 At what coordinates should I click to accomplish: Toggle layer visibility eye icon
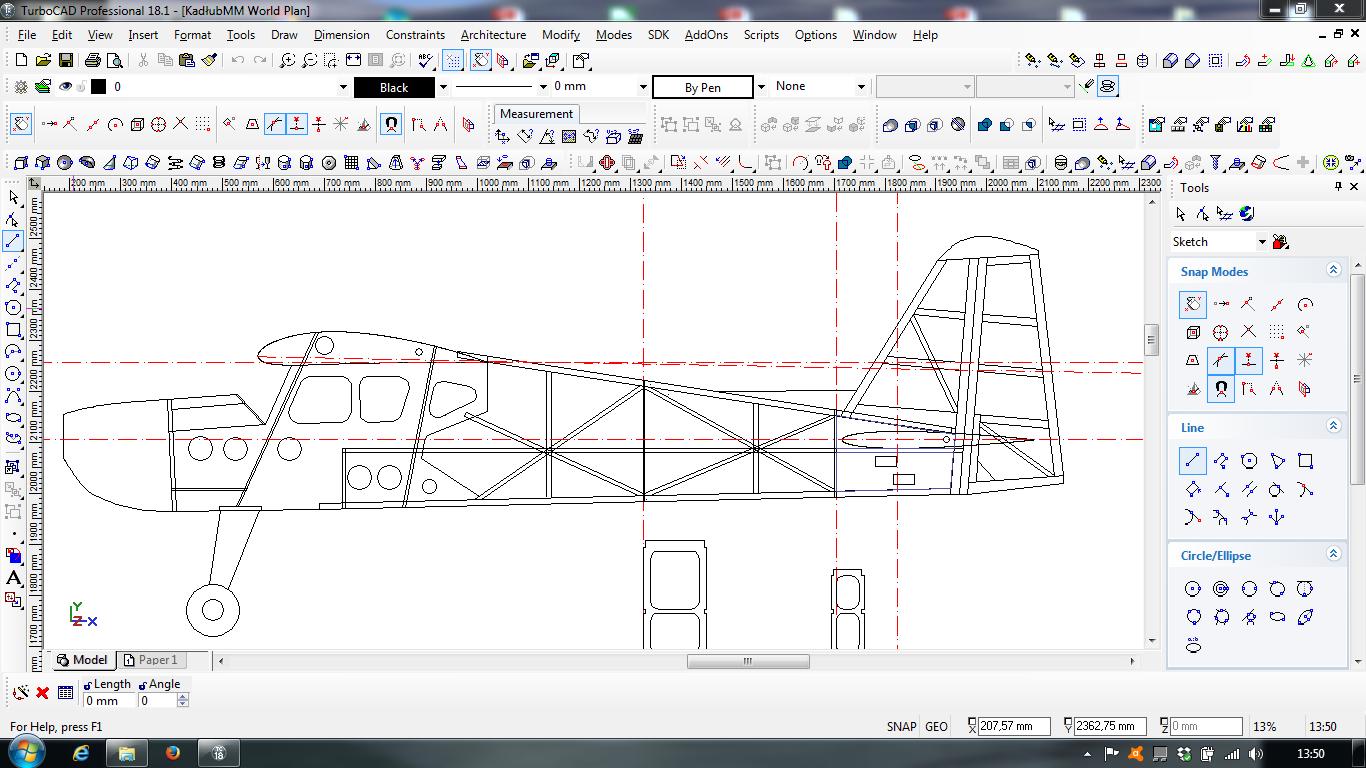pyautogui.click(x=66, y=87)
